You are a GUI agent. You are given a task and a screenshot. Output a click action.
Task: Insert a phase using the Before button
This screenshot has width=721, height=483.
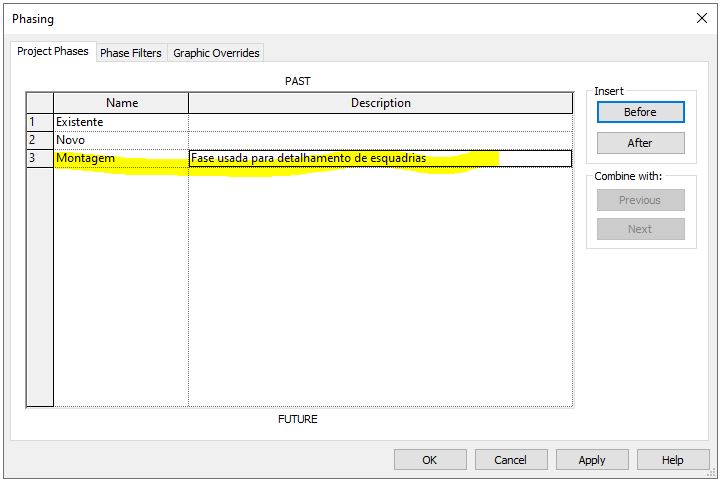click(x=641, y=112)
